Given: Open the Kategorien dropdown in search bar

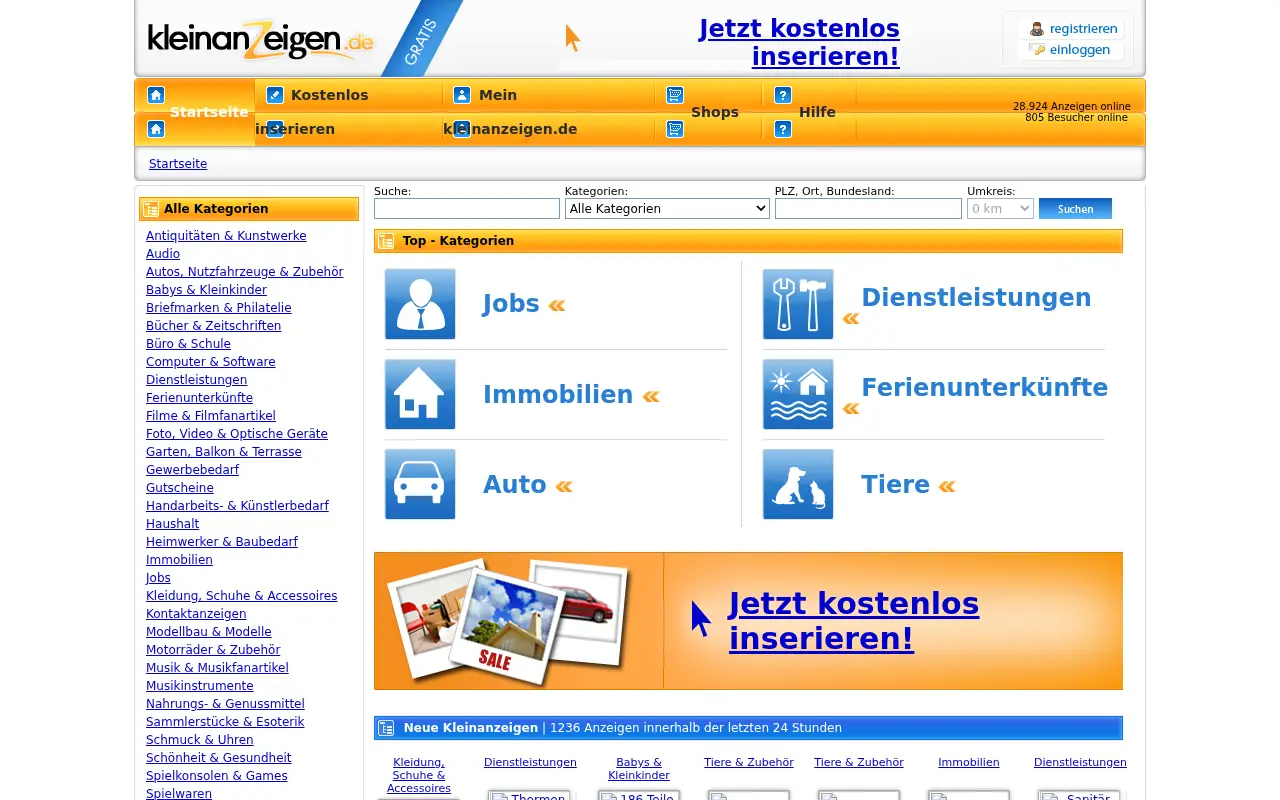Looking at the screenshot, I should click(667, 208).
